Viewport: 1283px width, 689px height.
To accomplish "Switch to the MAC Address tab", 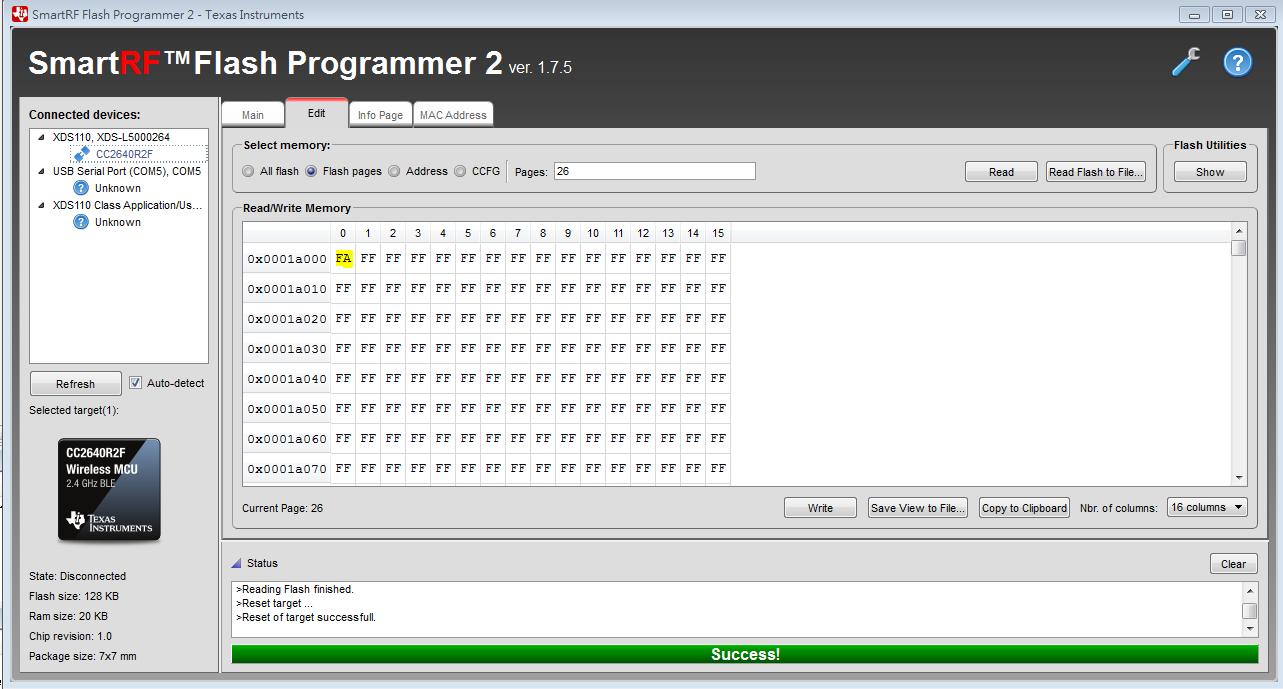I will click(x=453, y=115).
